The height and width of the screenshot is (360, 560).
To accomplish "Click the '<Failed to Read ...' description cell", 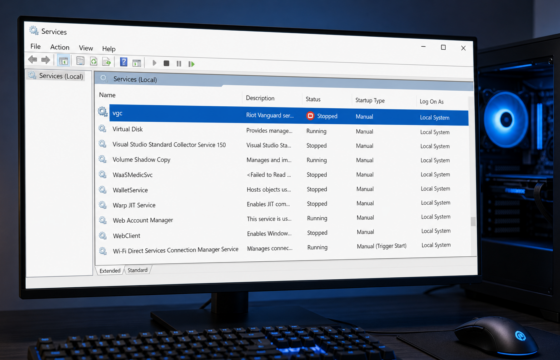I will pos(269,175).
